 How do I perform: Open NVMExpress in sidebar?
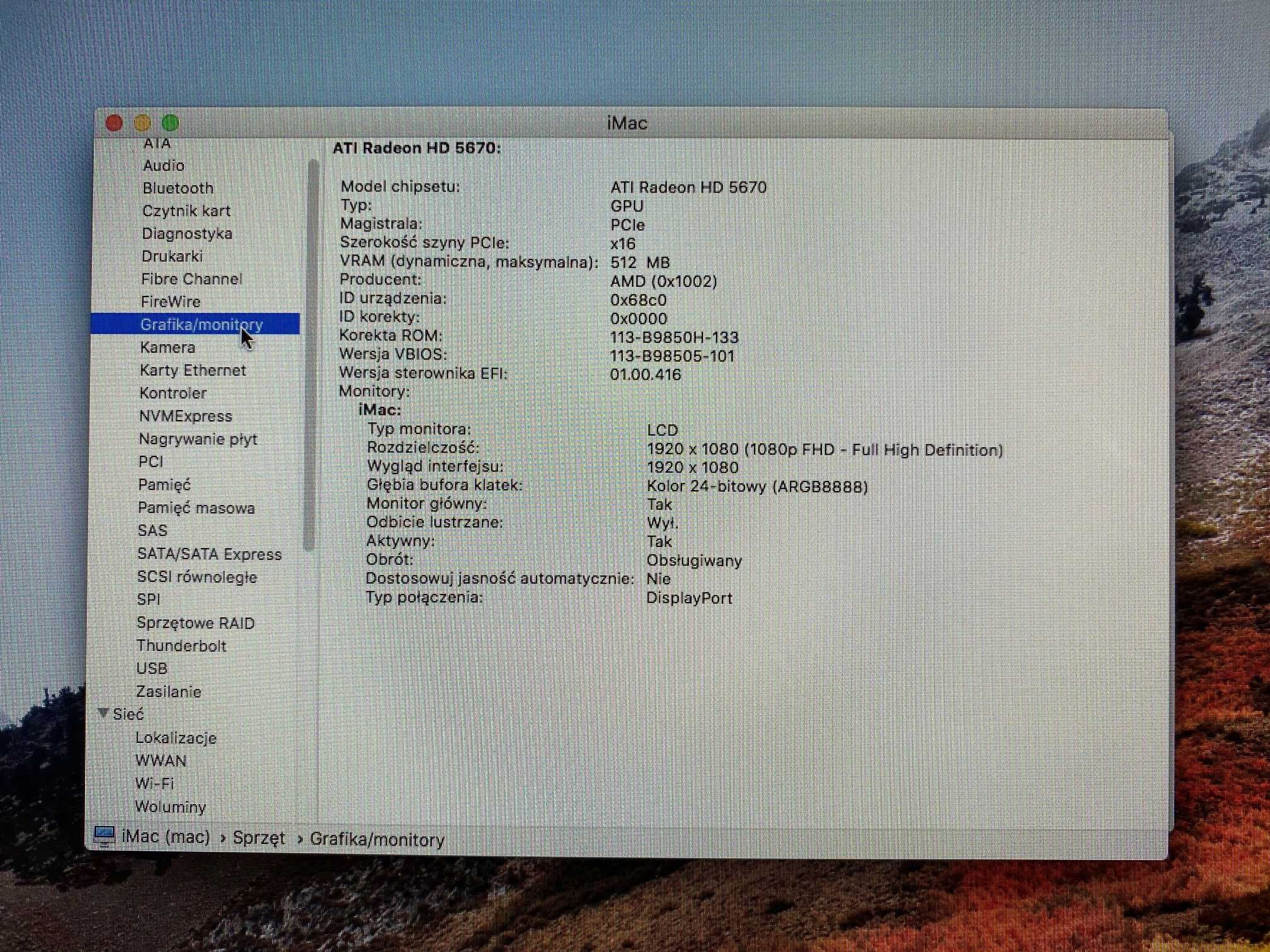[185, 416]
